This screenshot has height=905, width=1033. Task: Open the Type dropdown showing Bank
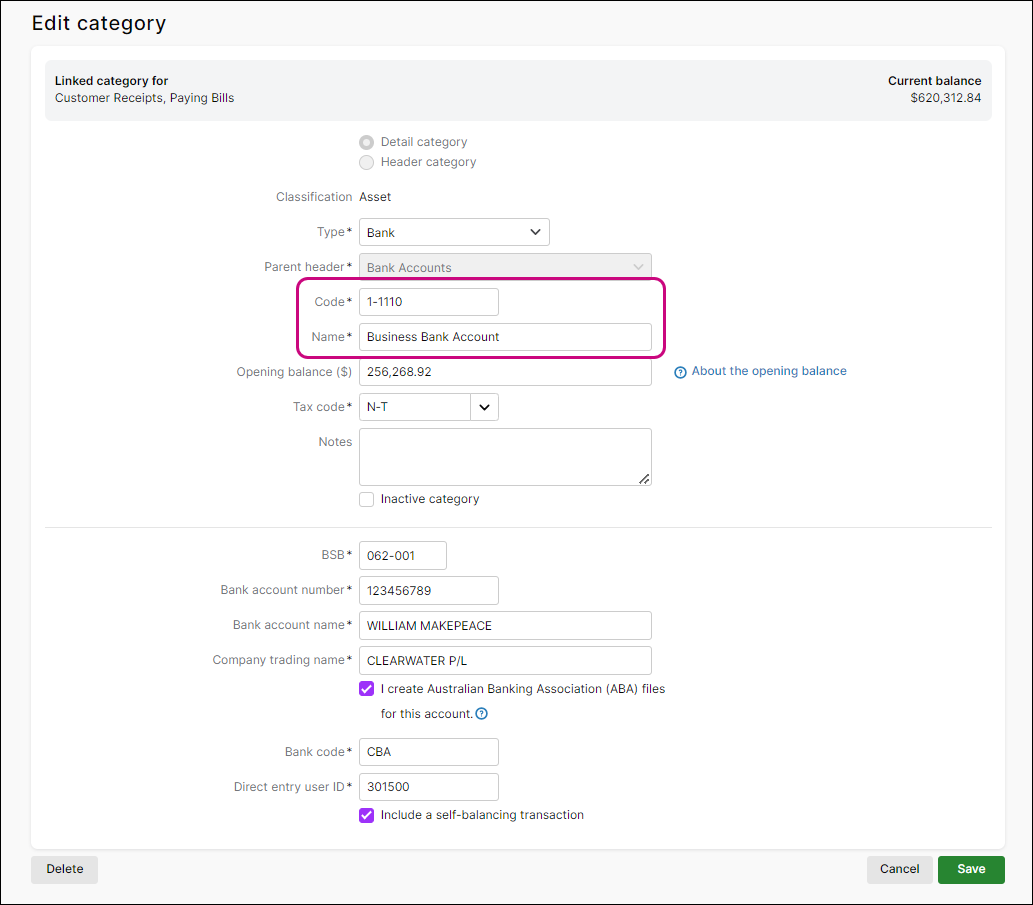click(454, 232)
